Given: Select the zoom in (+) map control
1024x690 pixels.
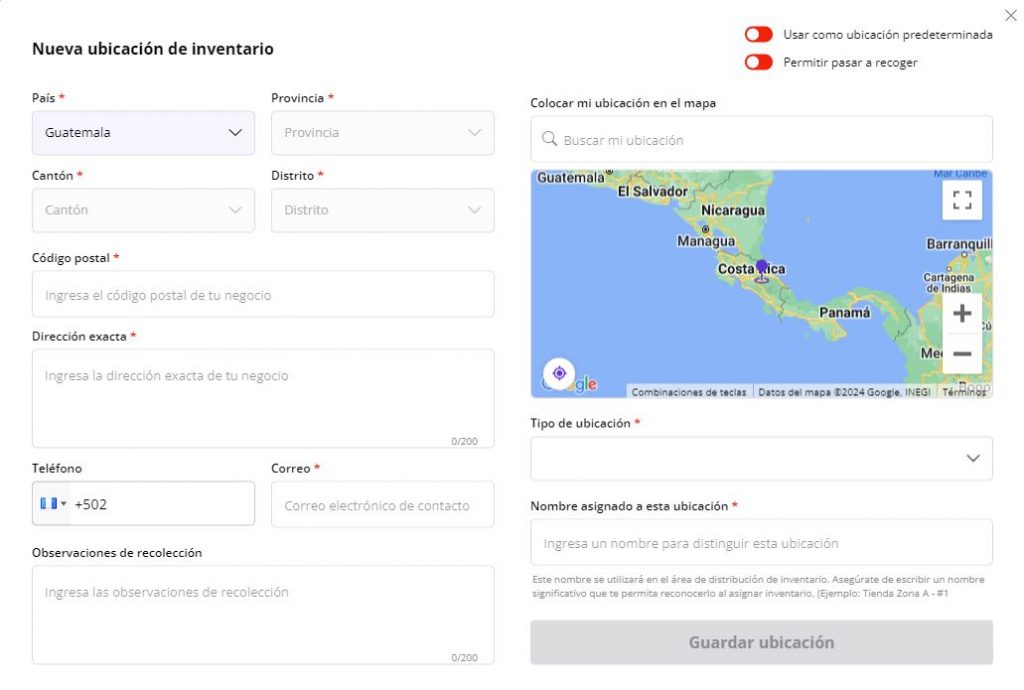Looking at the screenshot, I should point(961,313).
